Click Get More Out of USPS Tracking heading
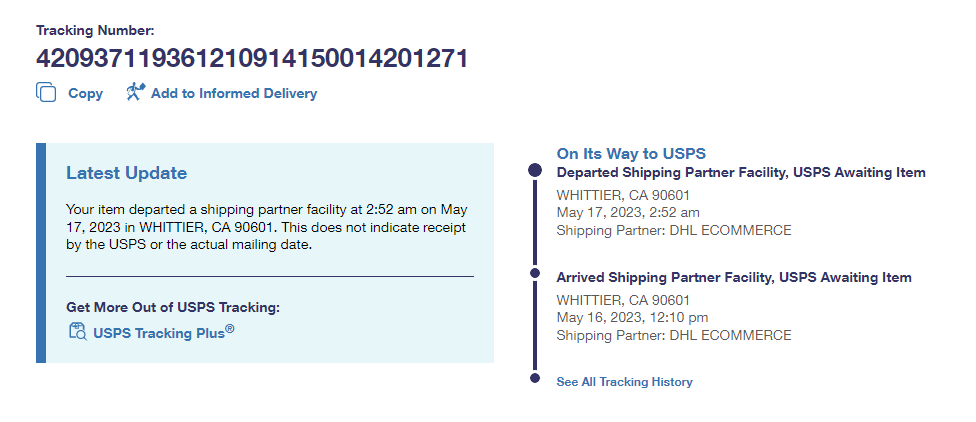 pos(173,307)
